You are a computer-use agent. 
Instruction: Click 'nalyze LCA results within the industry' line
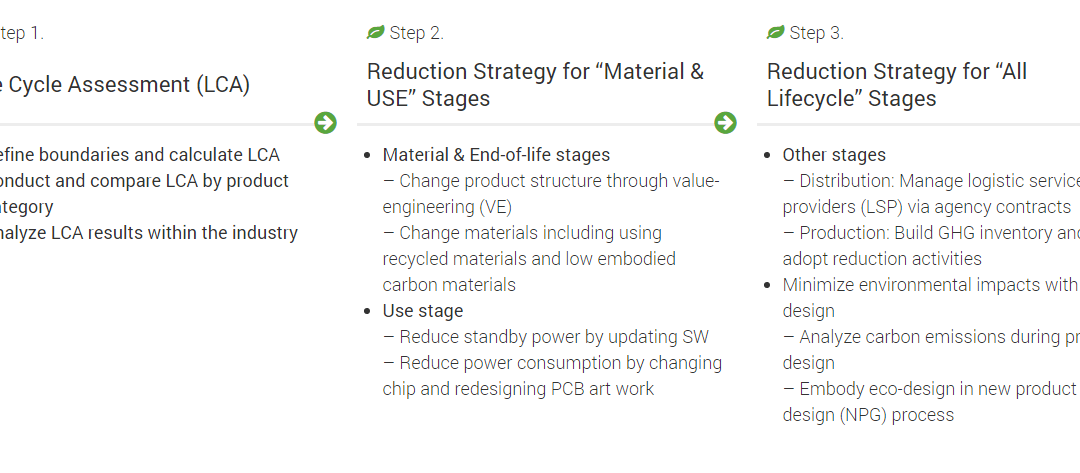[149, 233]
